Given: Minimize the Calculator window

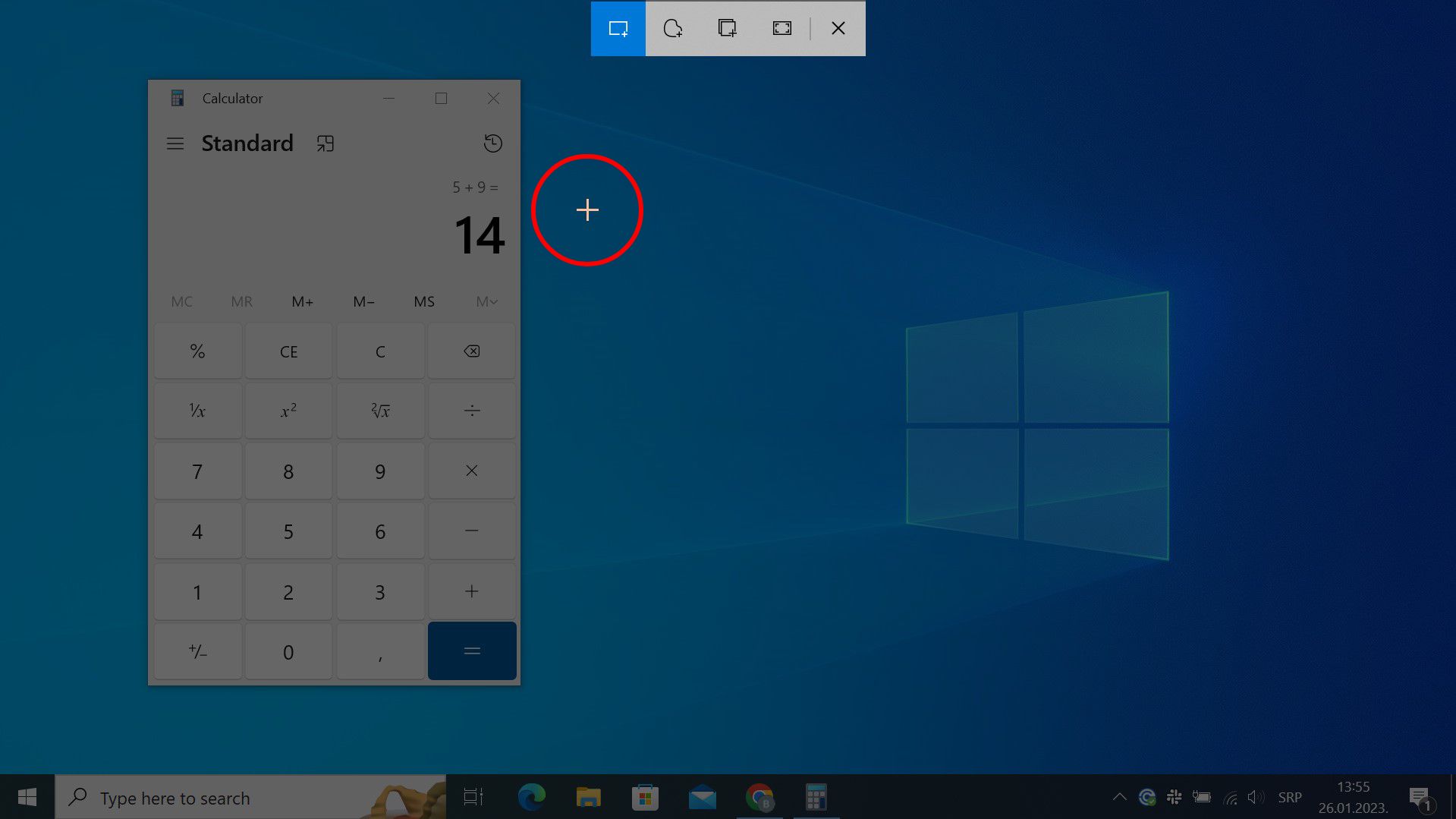Looking at the screenshot, I should [388, 99].
